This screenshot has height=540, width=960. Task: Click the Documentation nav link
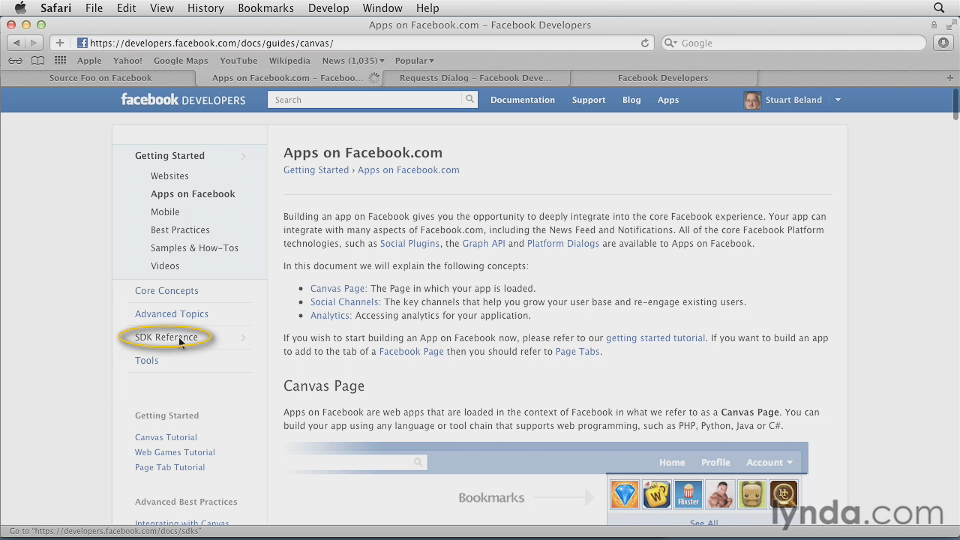pos(522,100)
